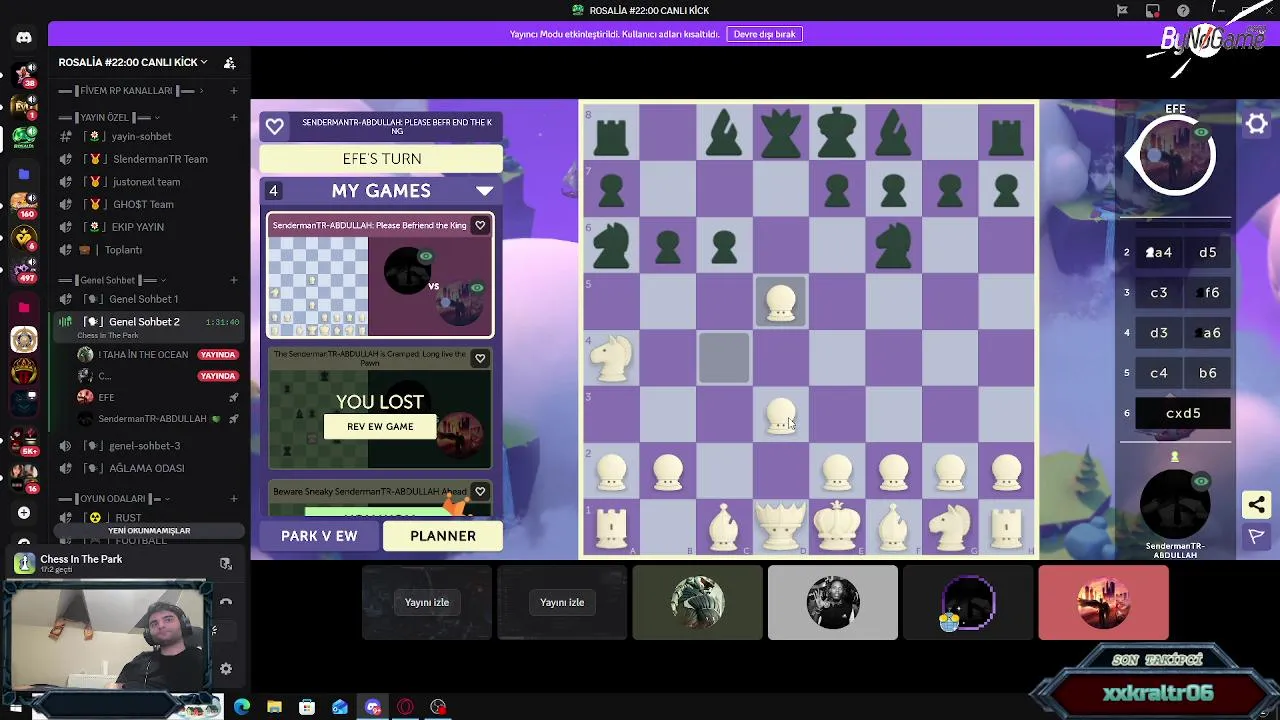The width and height of the screenshot is (1280, 720).
Task: Favorite the 'Long live the Pawn' game
Action: point(480,358)
